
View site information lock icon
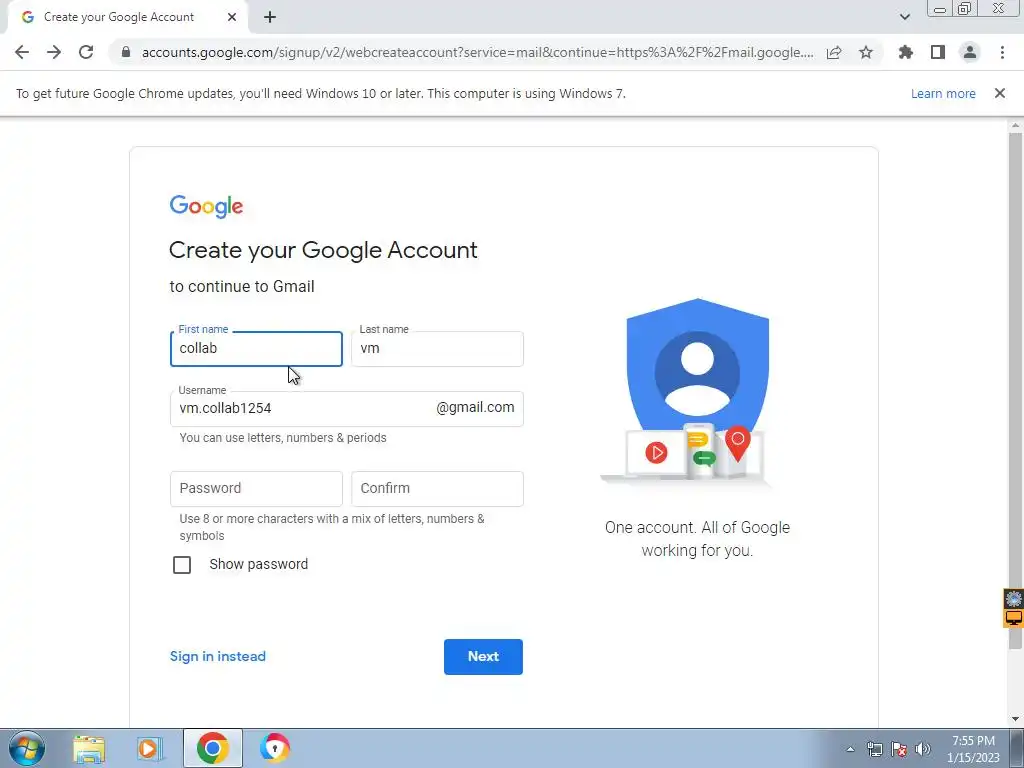click(126, 52)
